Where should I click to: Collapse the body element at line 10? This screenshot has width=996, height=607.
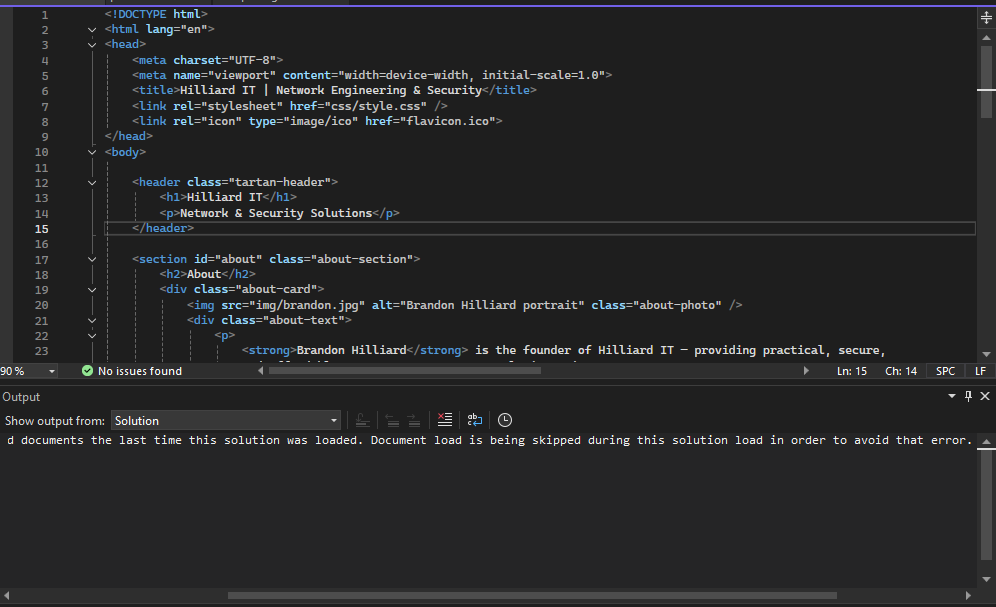click(91, 151)
